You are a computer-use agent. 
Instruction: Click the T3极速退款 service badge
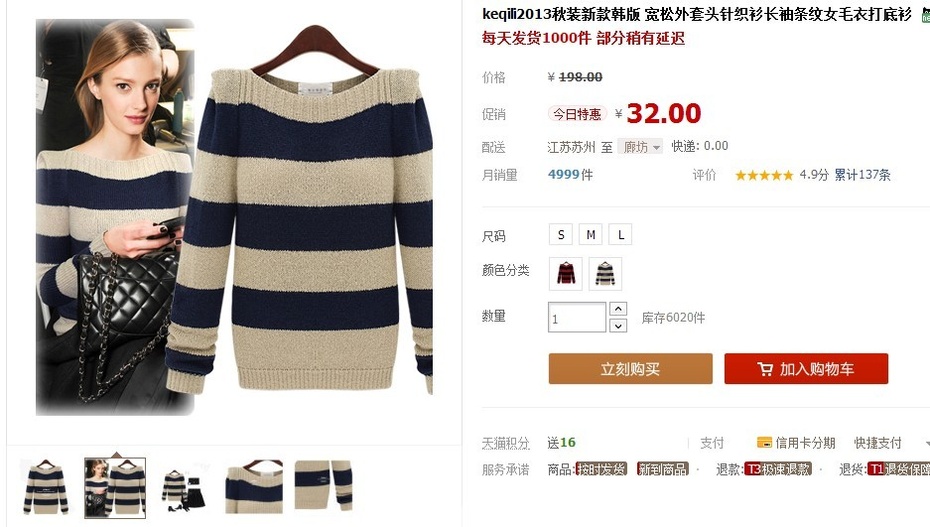coord(778,469)
